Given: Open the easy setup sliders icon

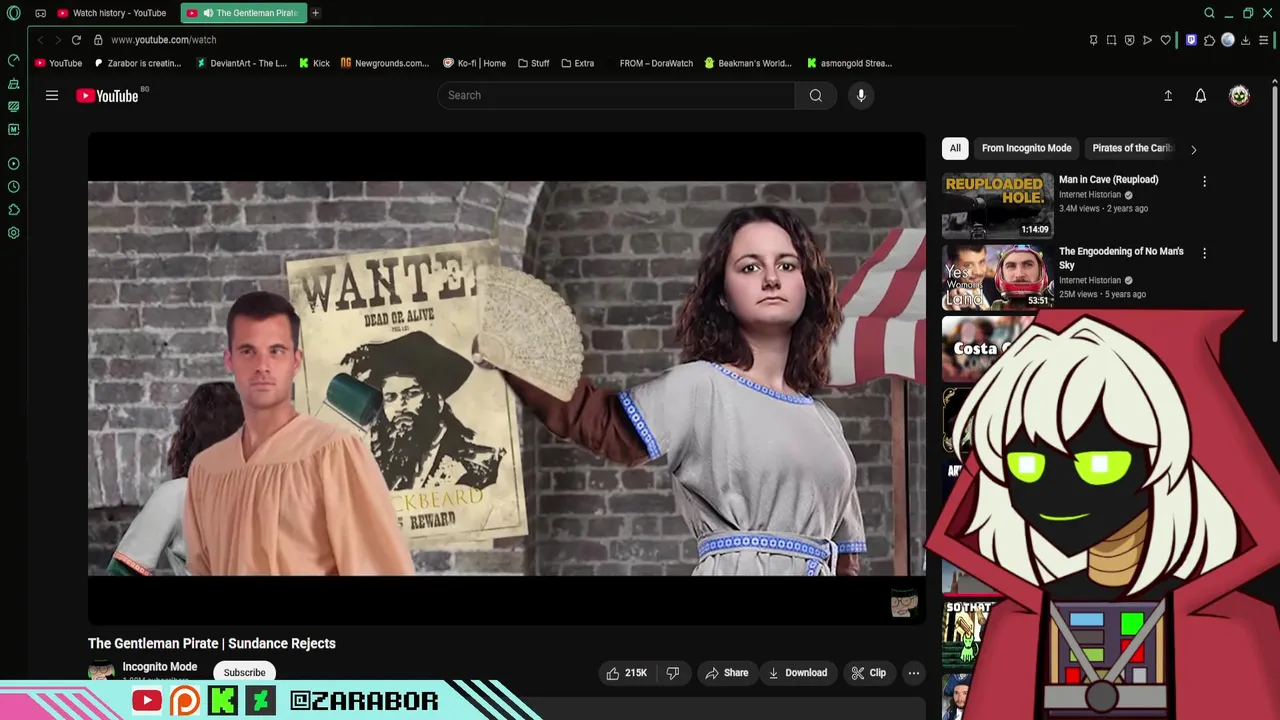Looking at the screenshot, I should (1264, 40).
